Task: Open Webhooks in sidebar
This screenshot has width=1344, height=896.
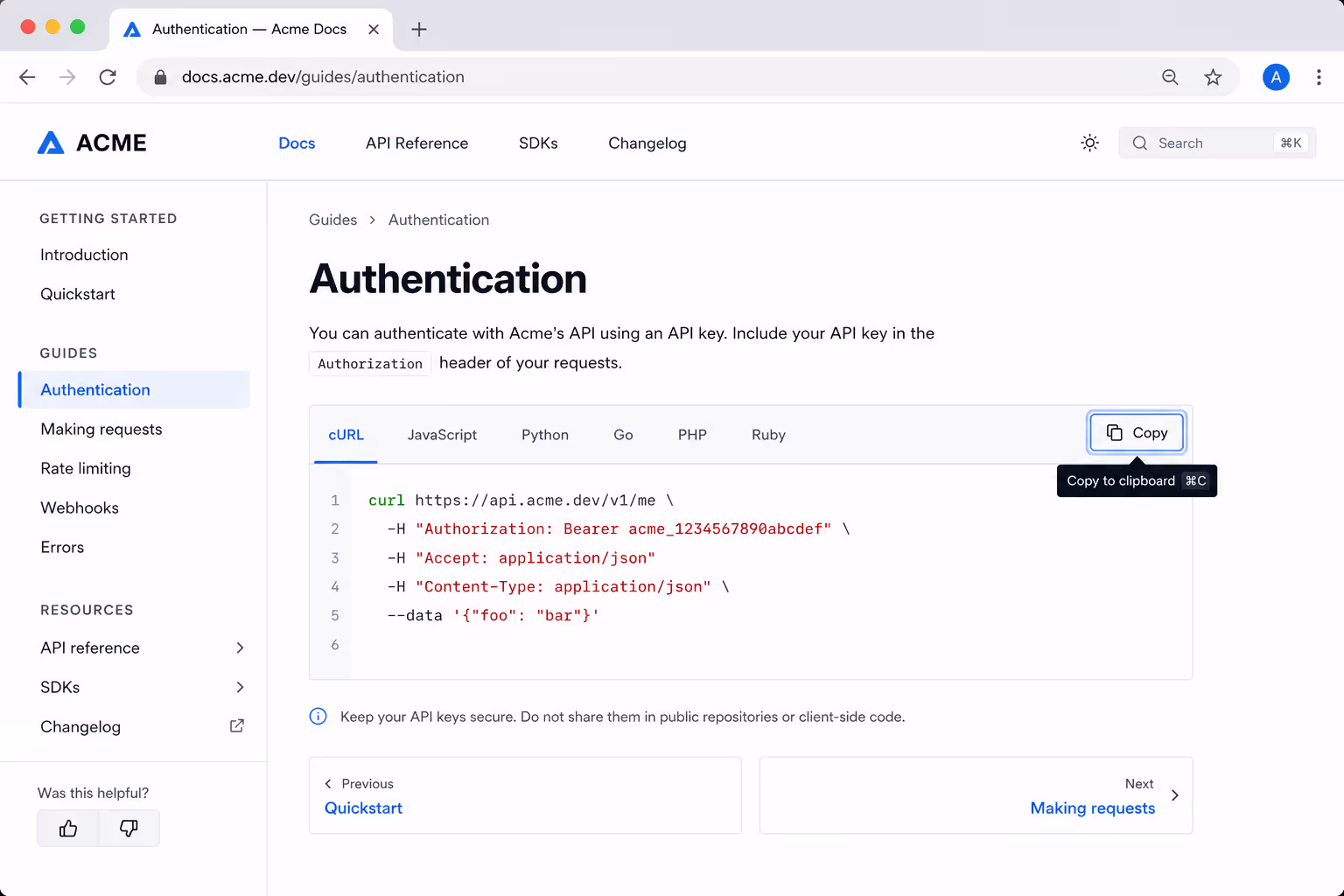Action: point(80,507)
